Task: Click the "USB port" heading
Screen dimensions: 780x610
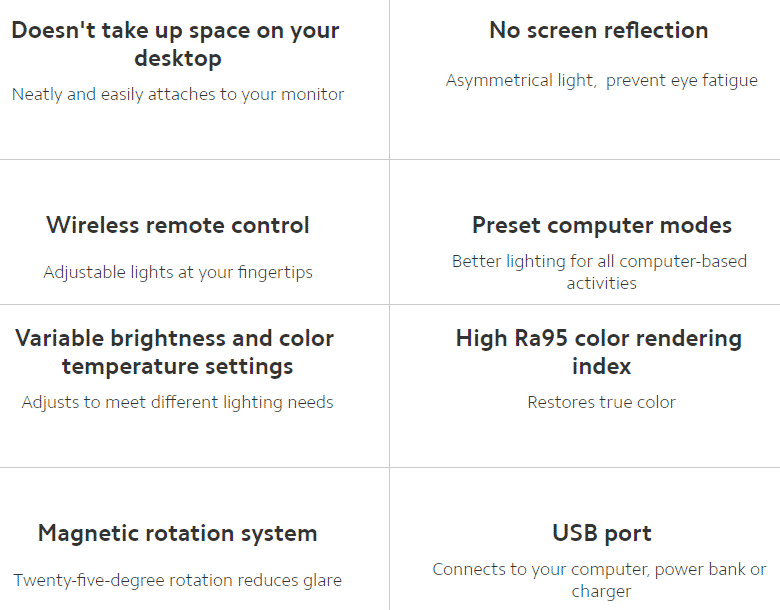Action: click(x=602, y=533)
